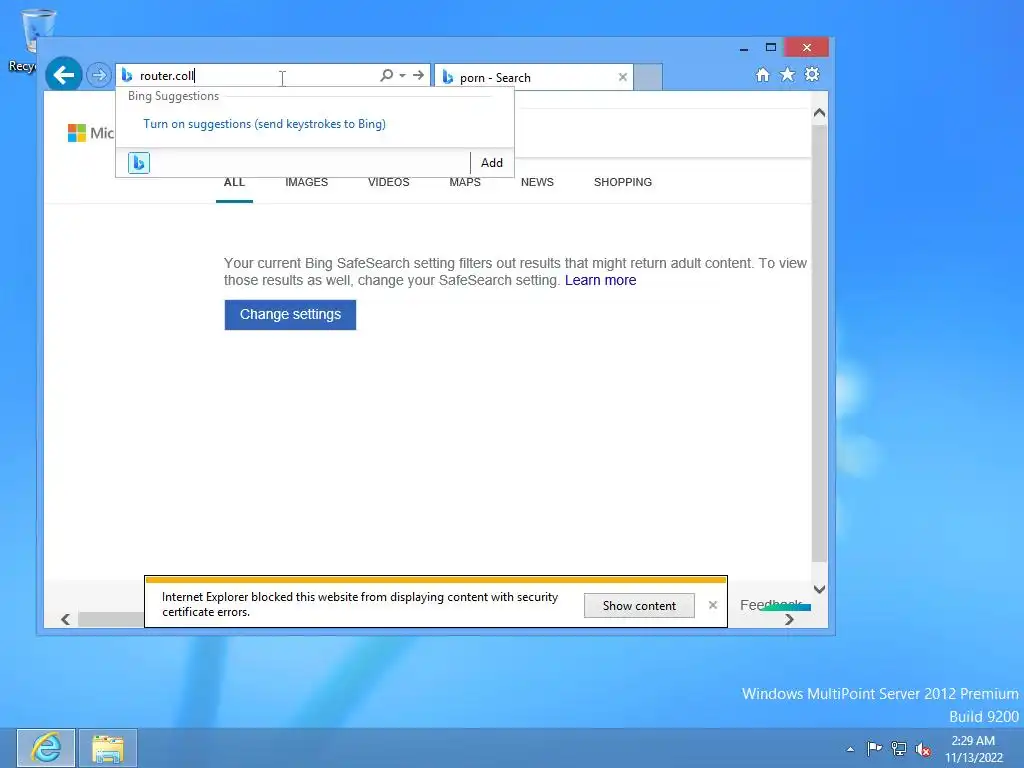Open File Explorer from the taskbar

point(108,748)
